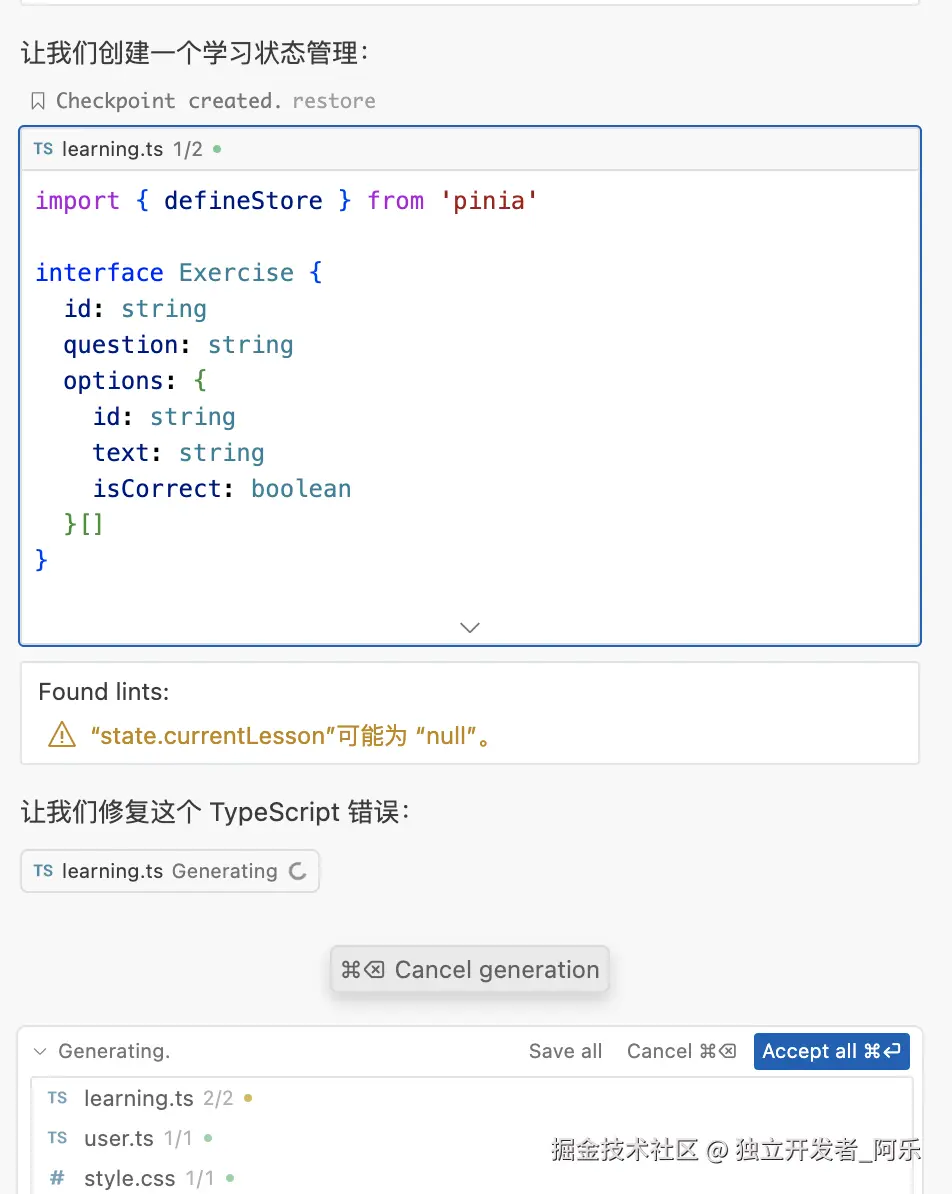Click Cancel in the changes bar
Screen dimensions: 952x1194
(681, 1051)
